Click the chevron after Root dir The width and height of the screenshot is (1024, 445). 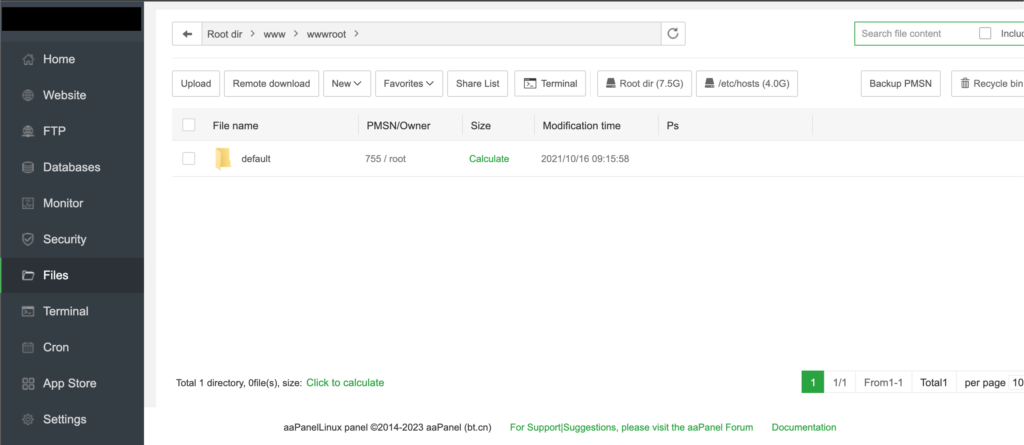click(x=253, y=34)
